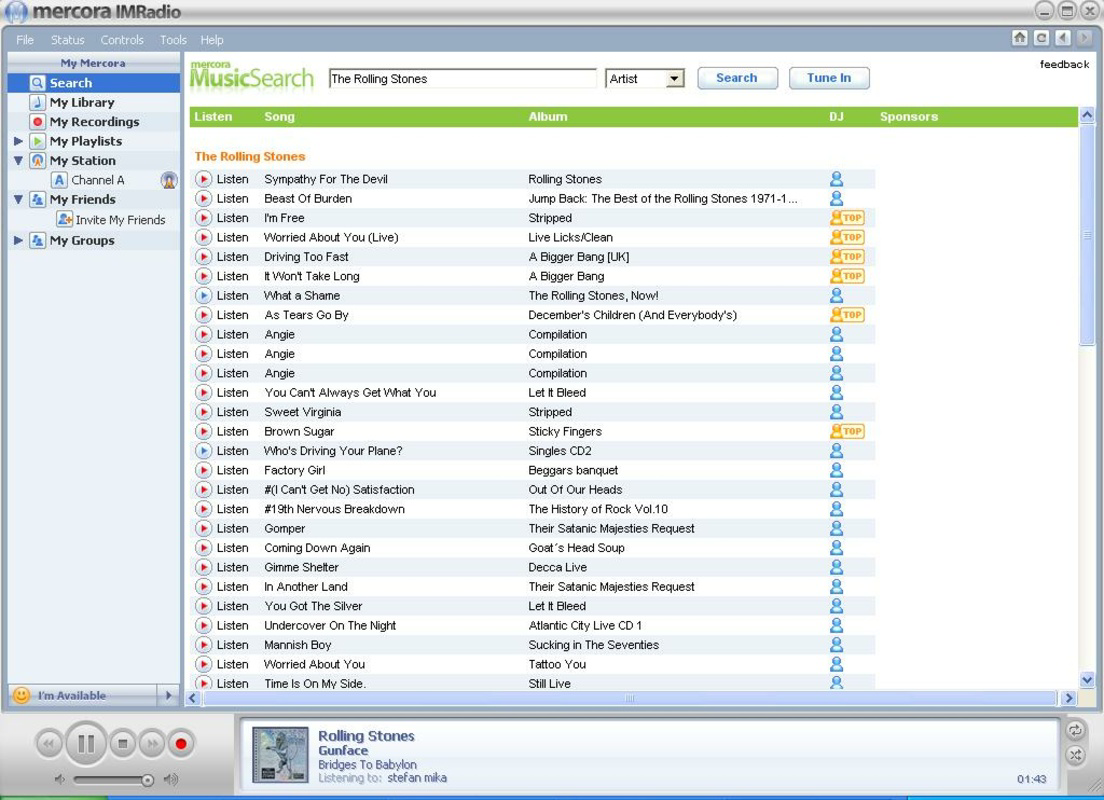Click The Rolling Stones orange artist heading
Image resolution: width=1104 pixels, height=800 pixels.
250,156
